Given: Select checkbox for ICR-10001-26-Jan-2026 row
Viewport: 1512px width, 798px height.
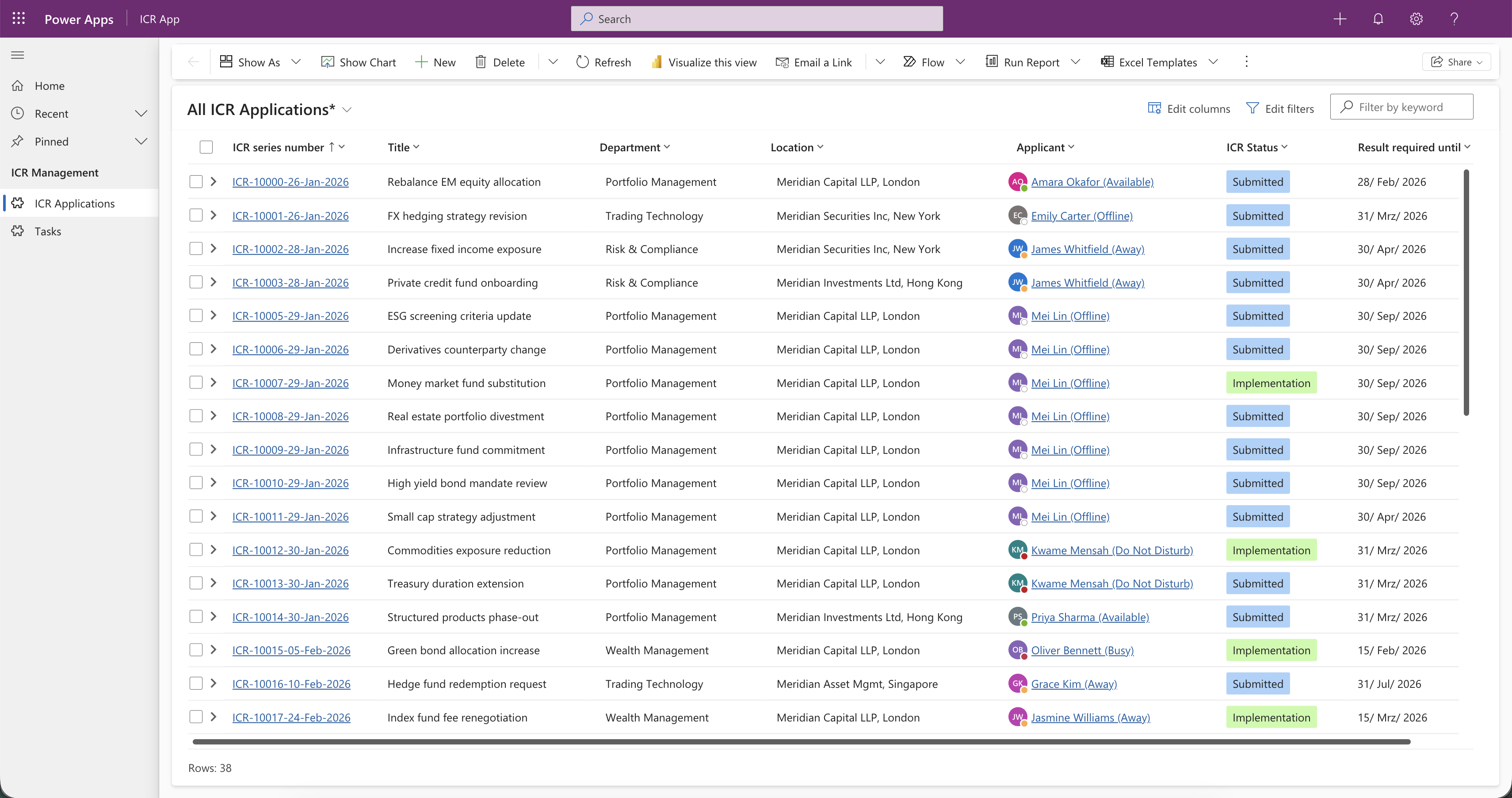Looking at the screenshot, I should (195, 215).
